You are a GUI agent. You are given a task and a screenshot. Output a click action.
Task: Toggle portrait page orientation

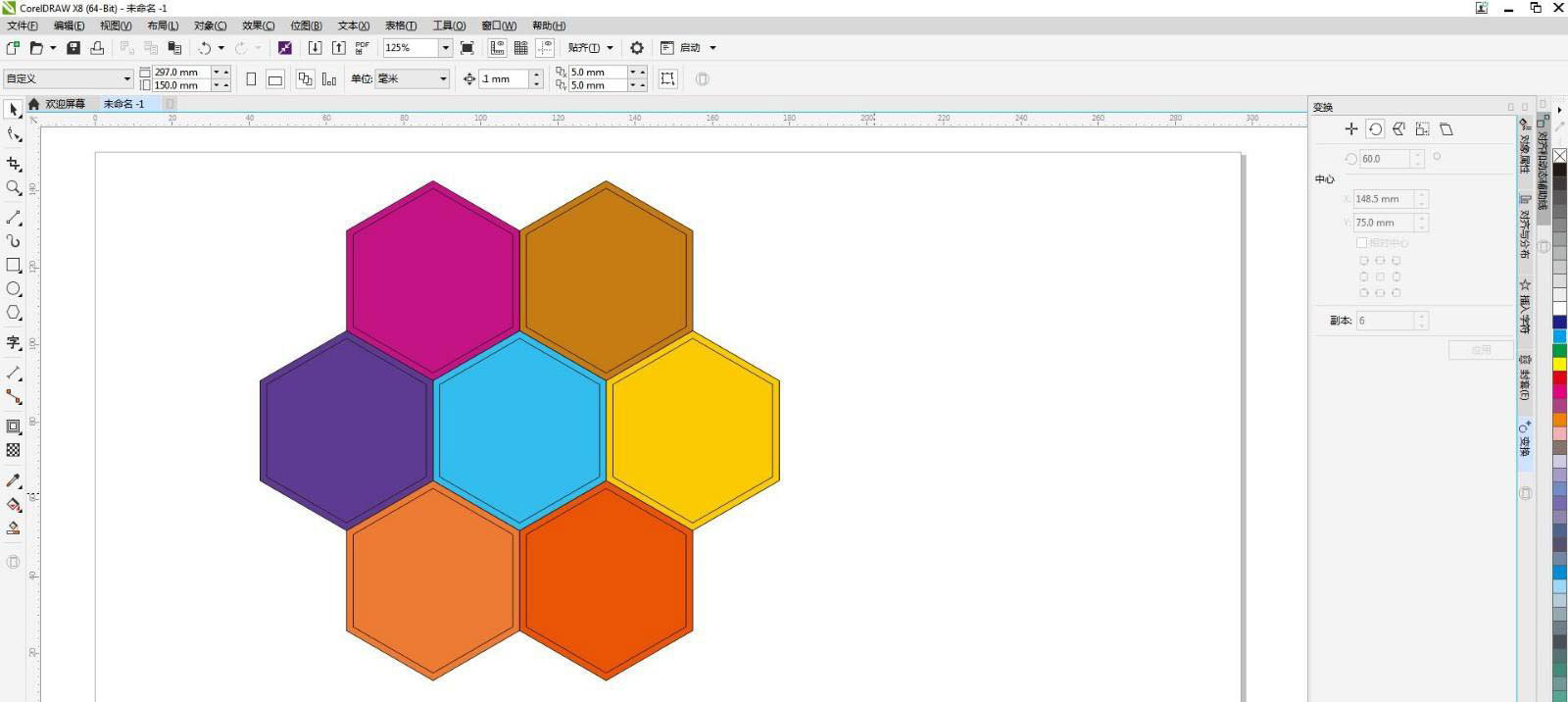pos(251,79)
